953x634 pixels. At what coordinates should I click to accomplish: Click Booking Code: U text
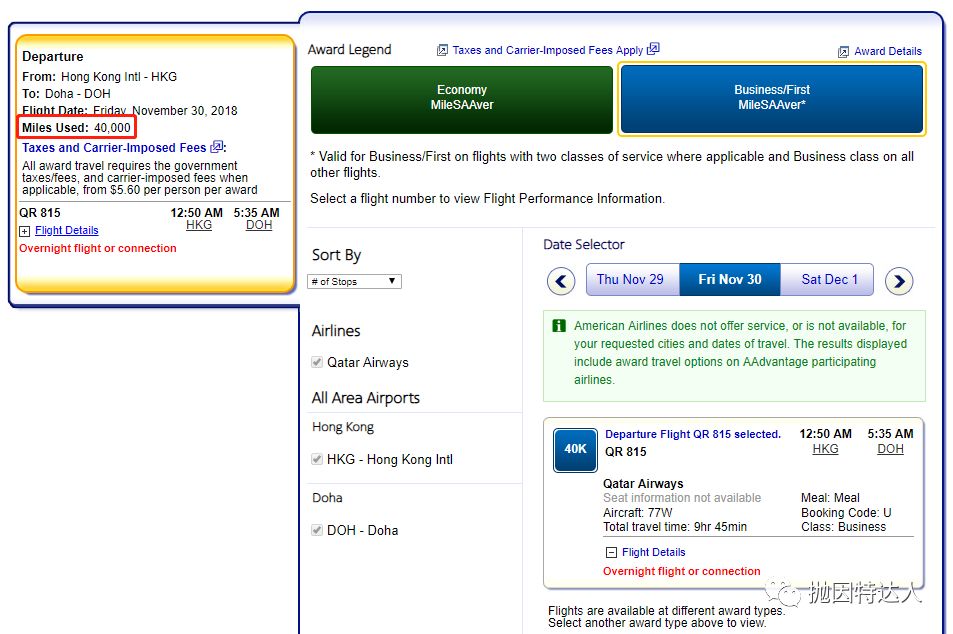click(x=846, y=512)
